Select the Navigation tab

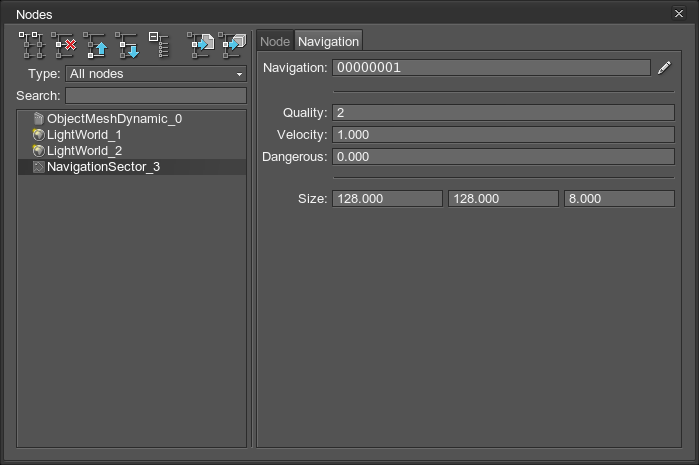point(328,41)
